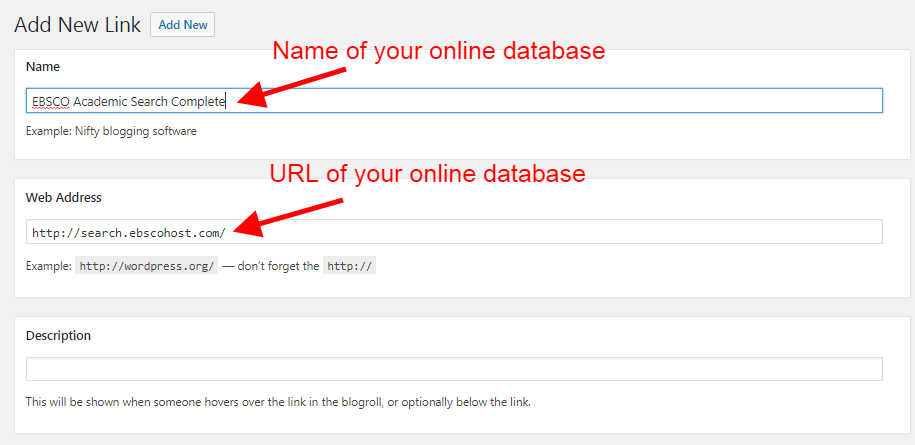
Task: Click the http://search.ebscohost.com/ URL text
Action: tap(129, 232)
